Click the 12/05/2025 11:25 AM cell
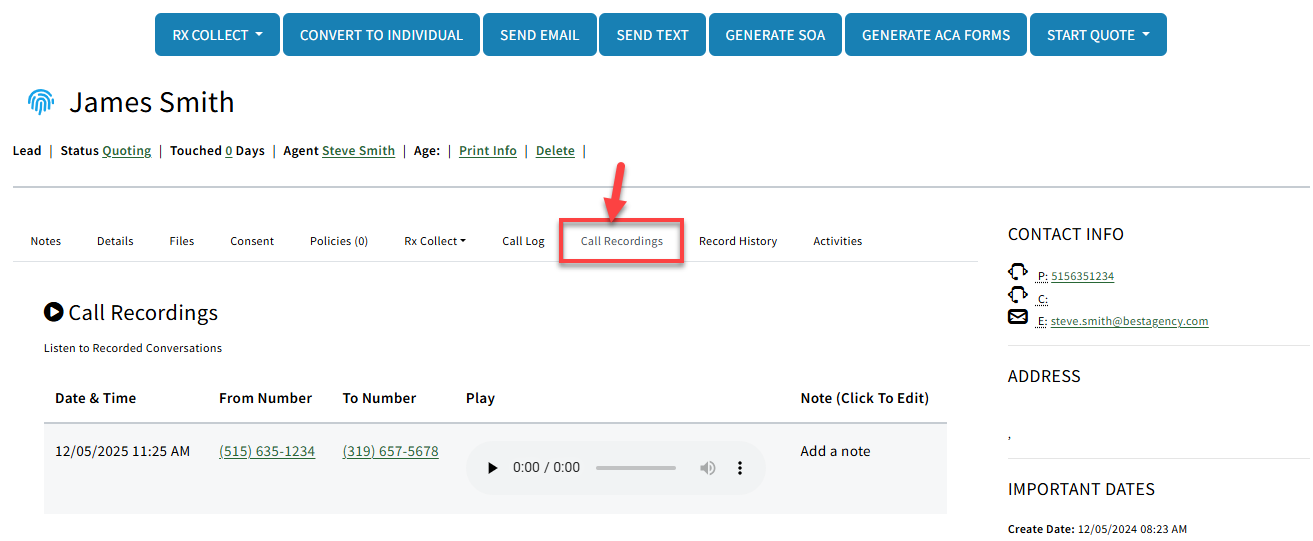 point(122,451)
